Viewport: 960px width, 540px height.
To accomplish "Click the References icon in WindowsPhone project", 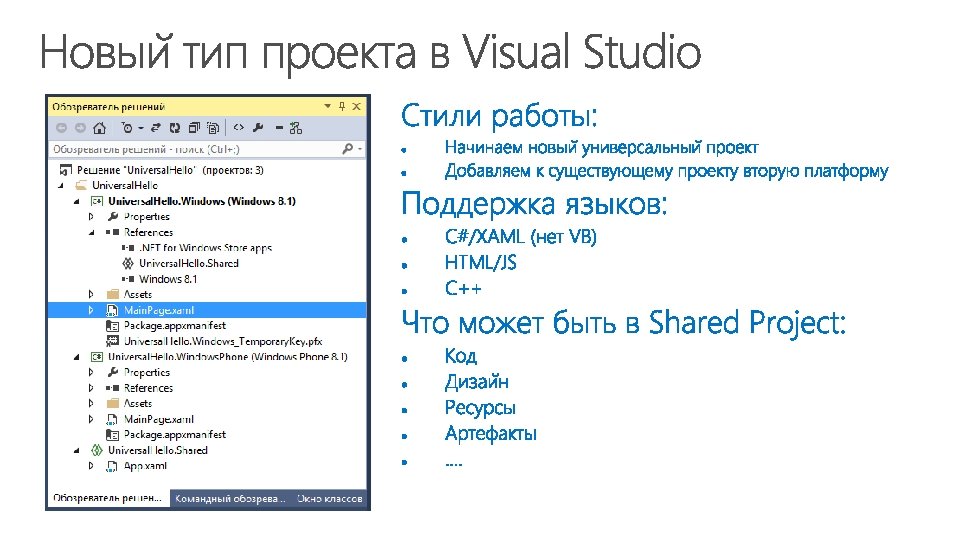I will 113,388.
